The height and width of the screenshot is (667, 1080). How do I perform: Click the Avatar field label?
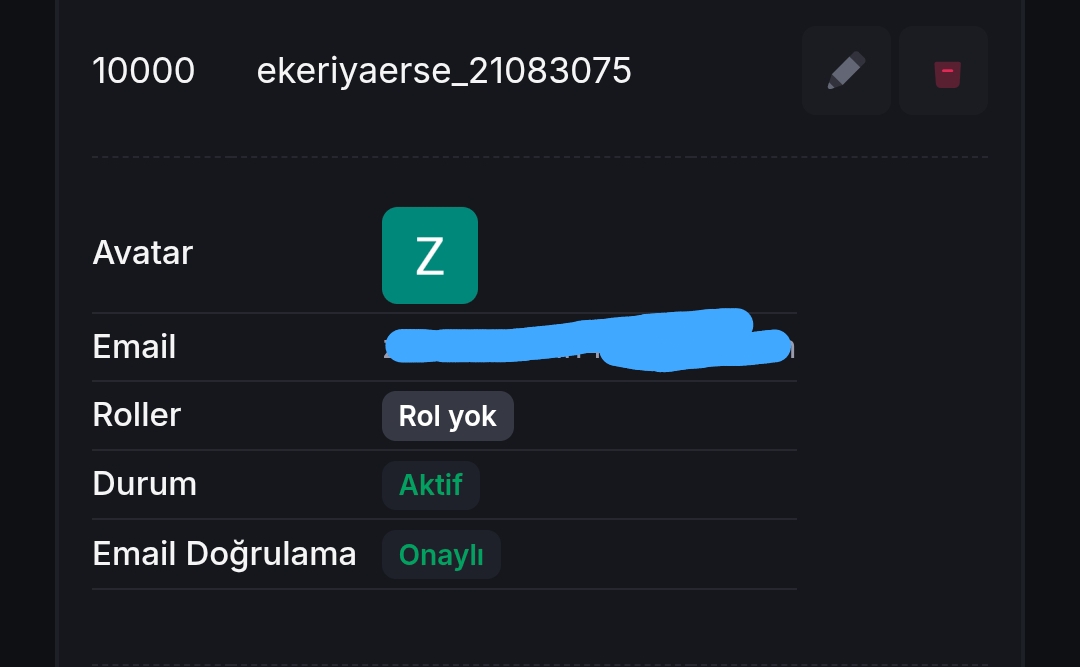point(143,253)
